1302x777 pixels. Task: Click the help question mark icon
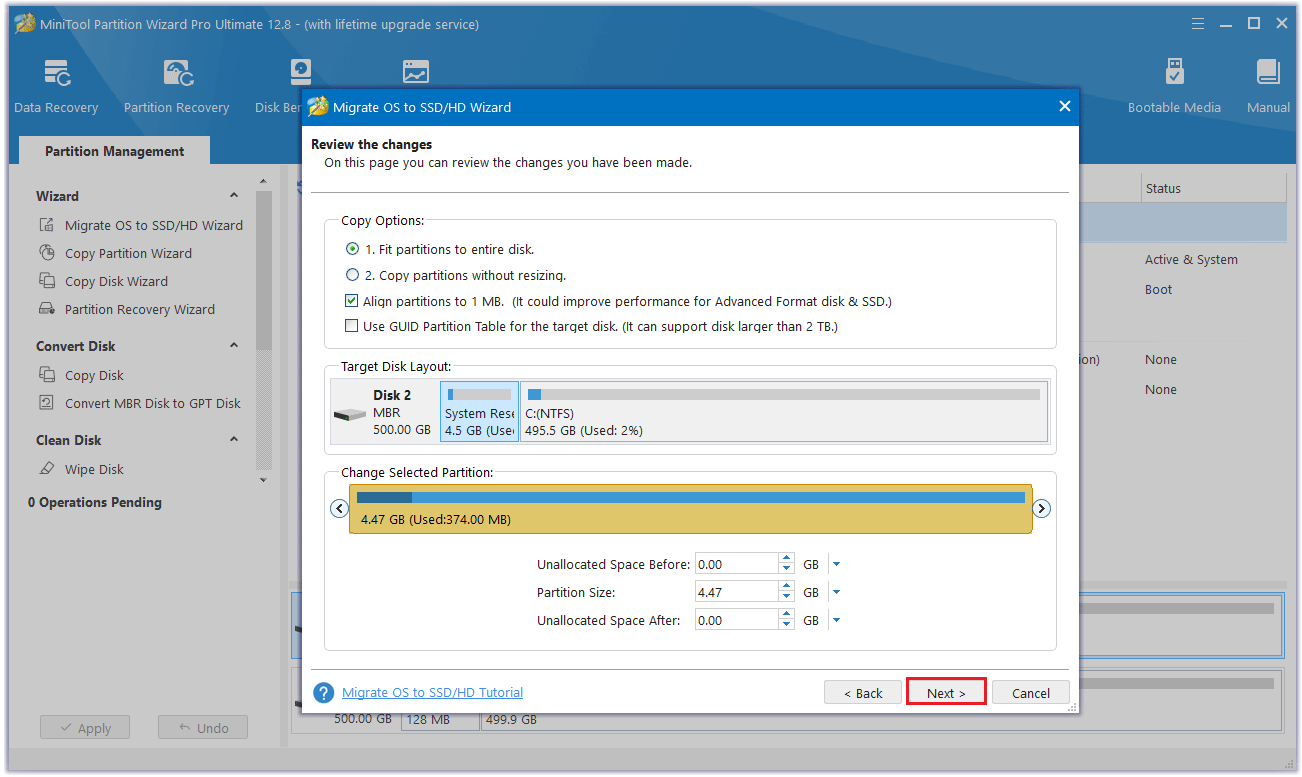coord(323,693)
